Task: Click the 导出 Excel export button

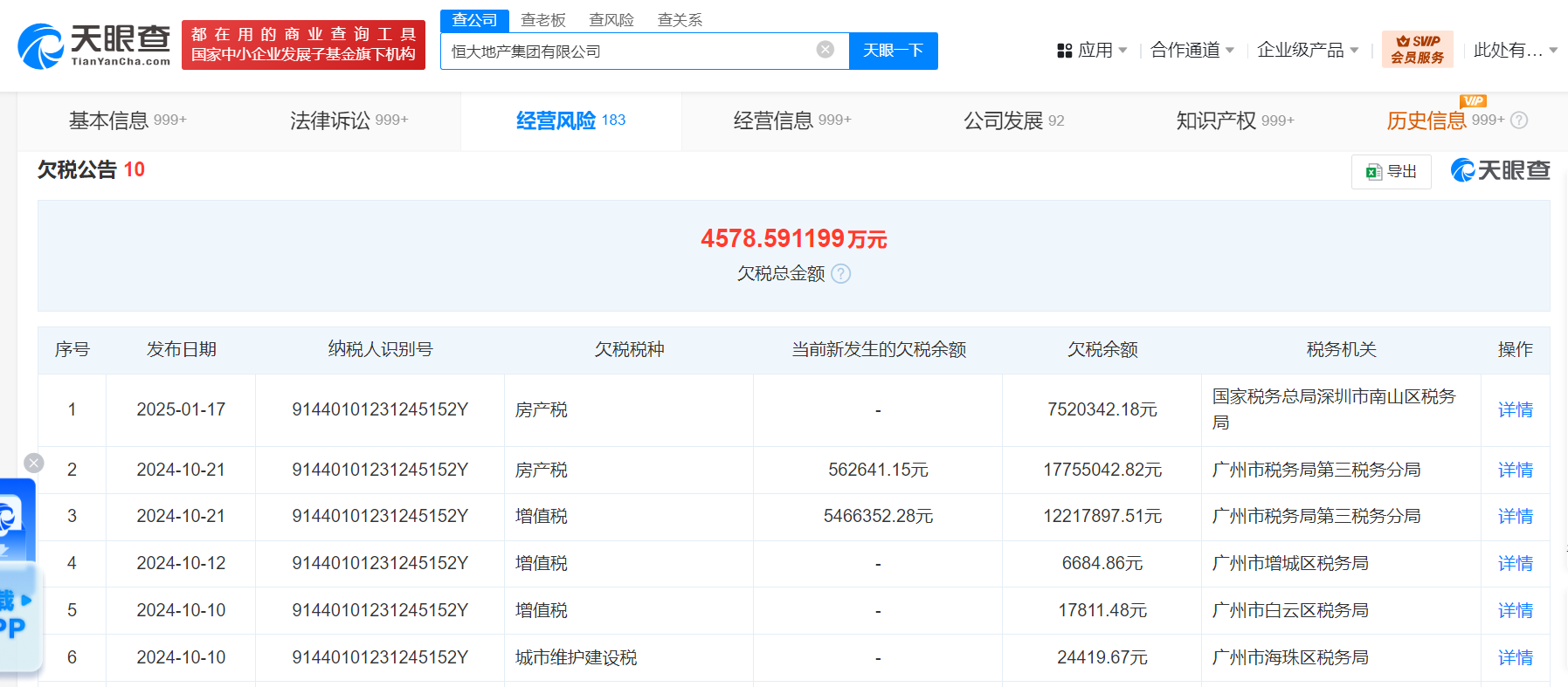Action: (x=1391, y=172)
